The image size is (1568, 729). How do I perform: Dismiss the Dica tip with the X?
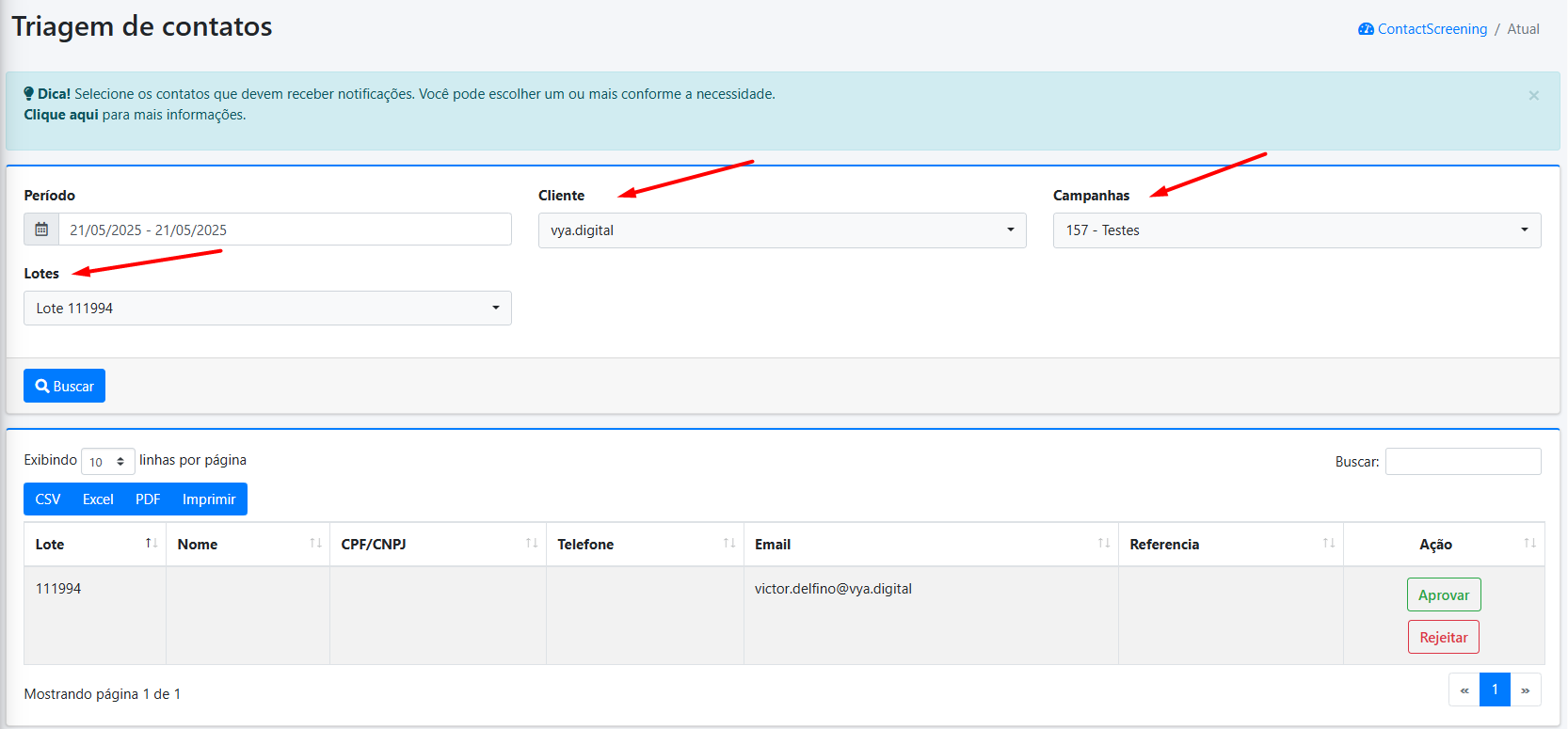coord(1533,96)
